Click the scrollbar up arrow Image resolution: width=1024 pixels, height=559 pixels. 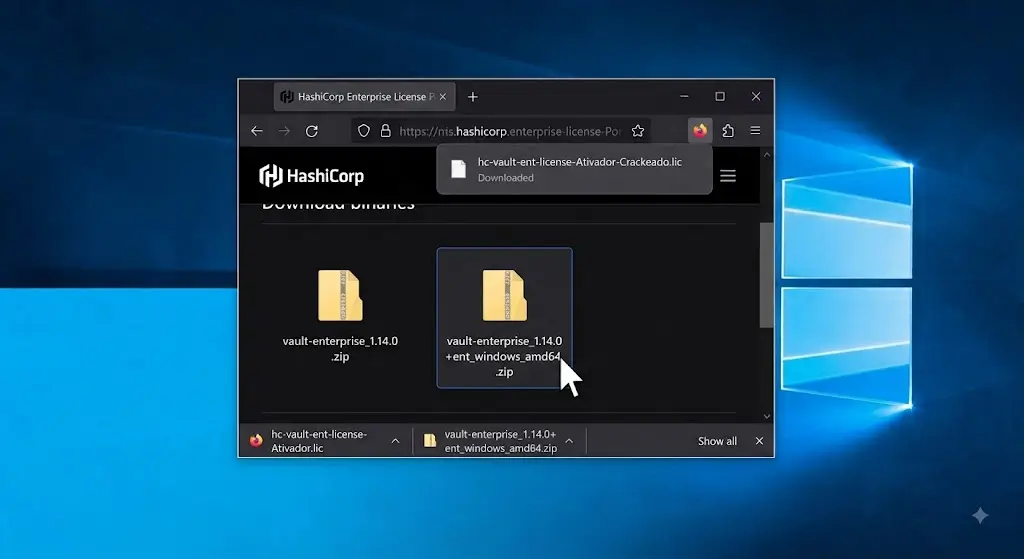(767, 155)
